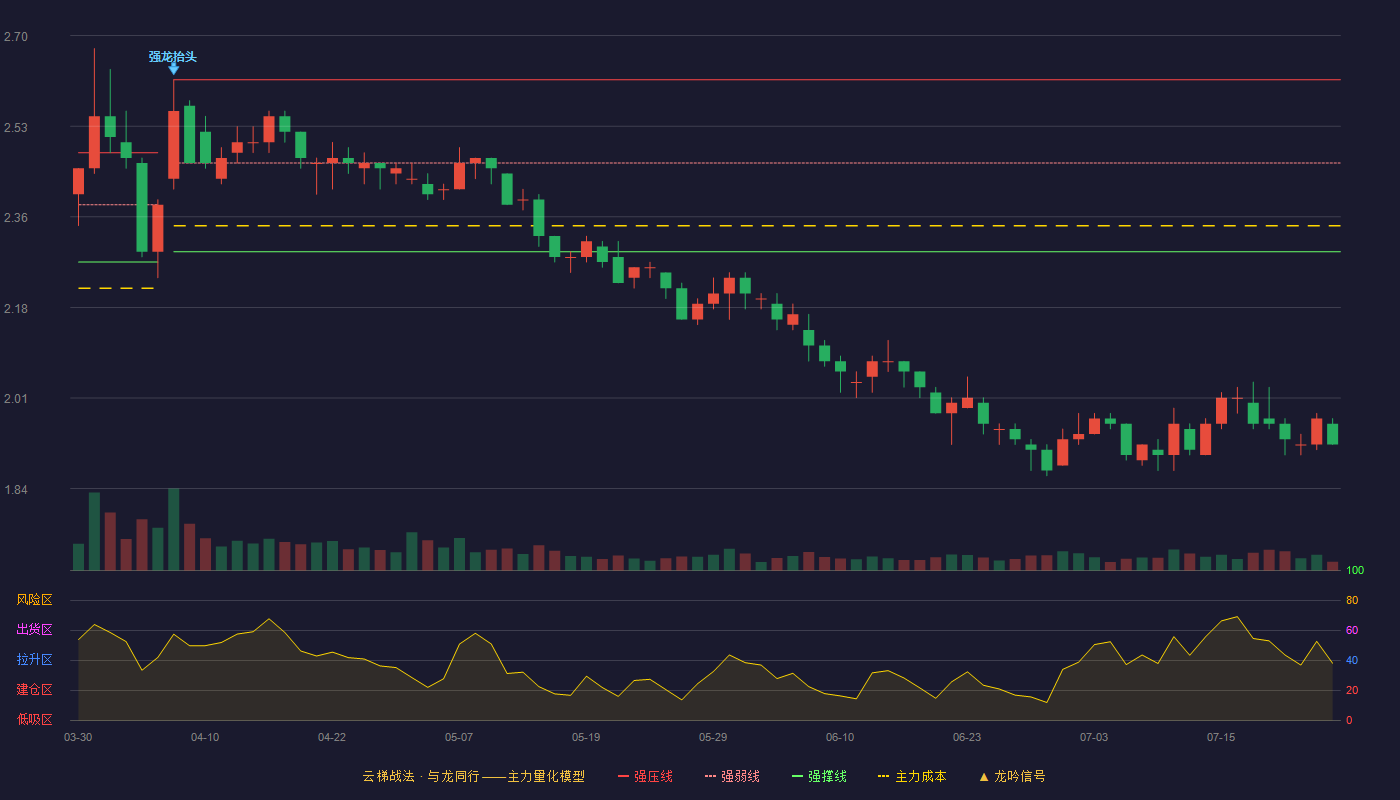Click the 04-10 date label

[205, 737]
